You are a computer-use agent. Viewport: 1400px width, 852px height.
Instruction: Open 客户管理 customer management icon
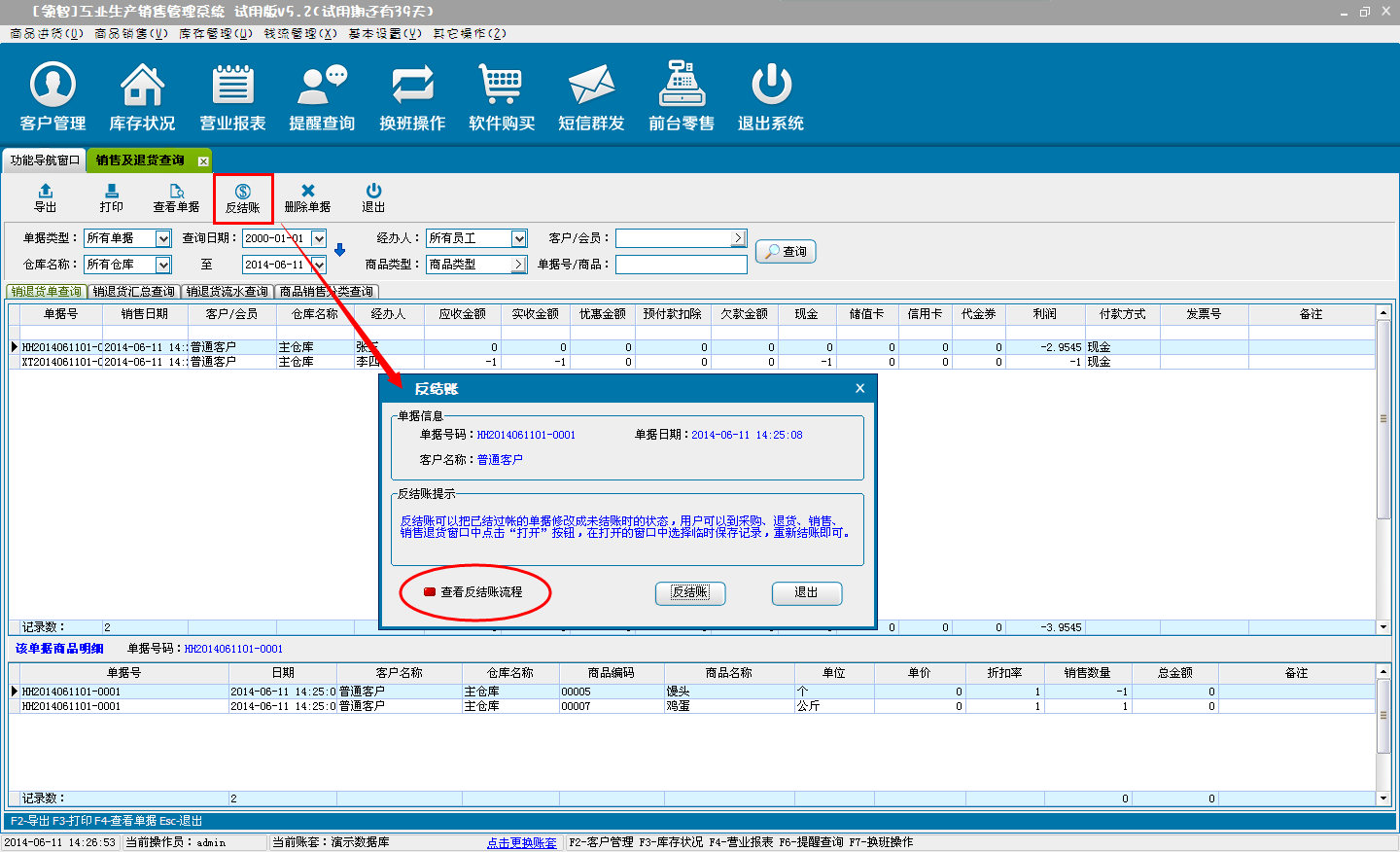(53, 86)
